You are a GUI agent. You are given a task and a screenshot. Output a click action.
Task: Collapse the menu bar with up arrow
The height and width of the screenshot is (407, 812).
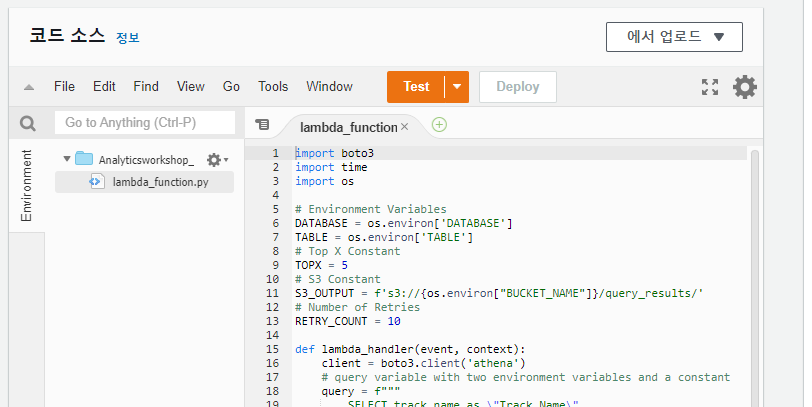coord(29,88)
